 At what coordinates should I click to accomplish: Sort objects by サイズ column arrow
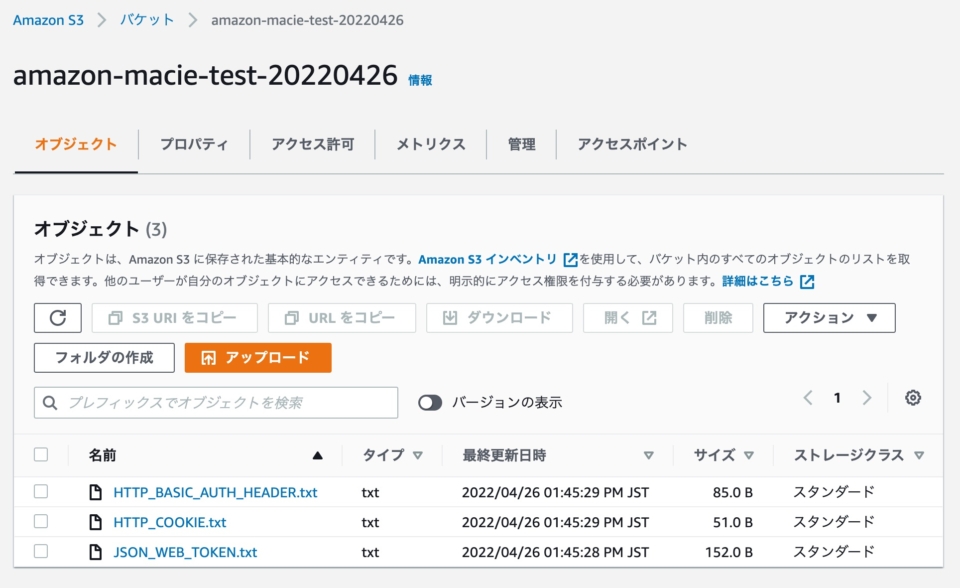coord(749,454)
